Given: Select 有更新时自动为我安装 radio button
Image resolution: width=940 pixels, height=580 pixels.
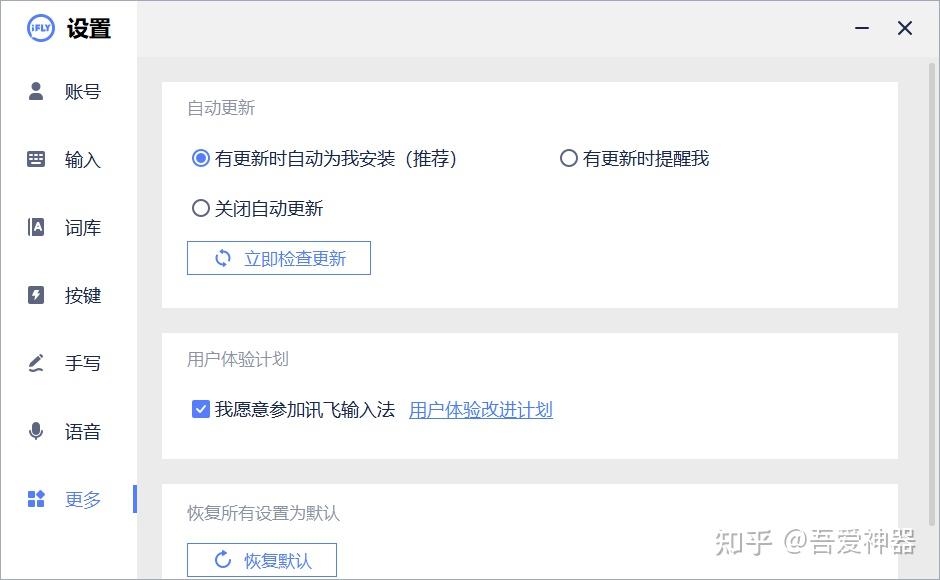Looking at the screenshot, I should pos(200,158).
